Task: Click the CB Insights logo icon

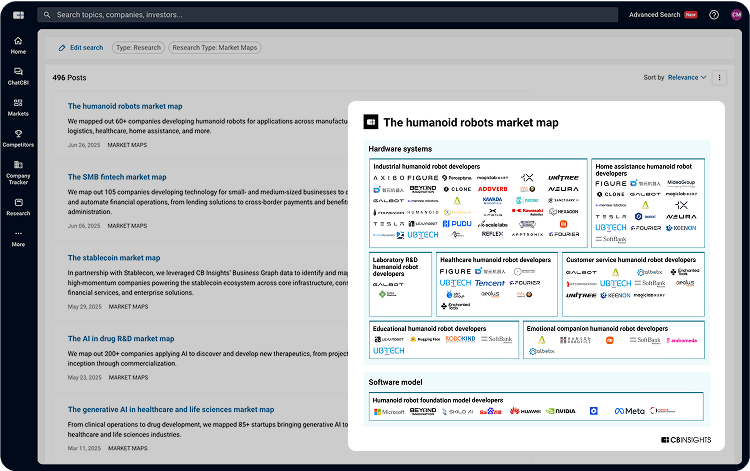Action: click(17, 15)
